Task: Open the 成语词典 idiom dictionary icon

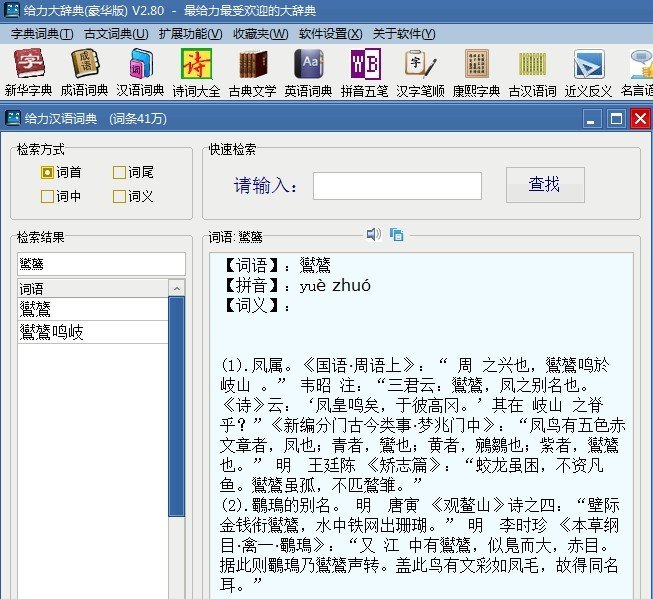Action: pyautogui.click(x=85, y=72)
